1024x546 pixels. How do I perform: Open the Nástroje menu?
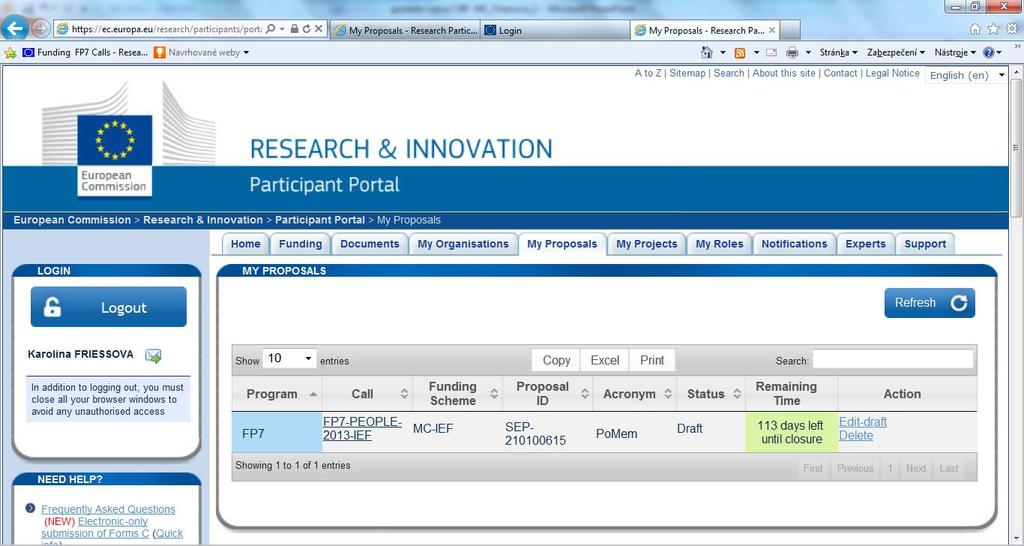coord(955,52)
